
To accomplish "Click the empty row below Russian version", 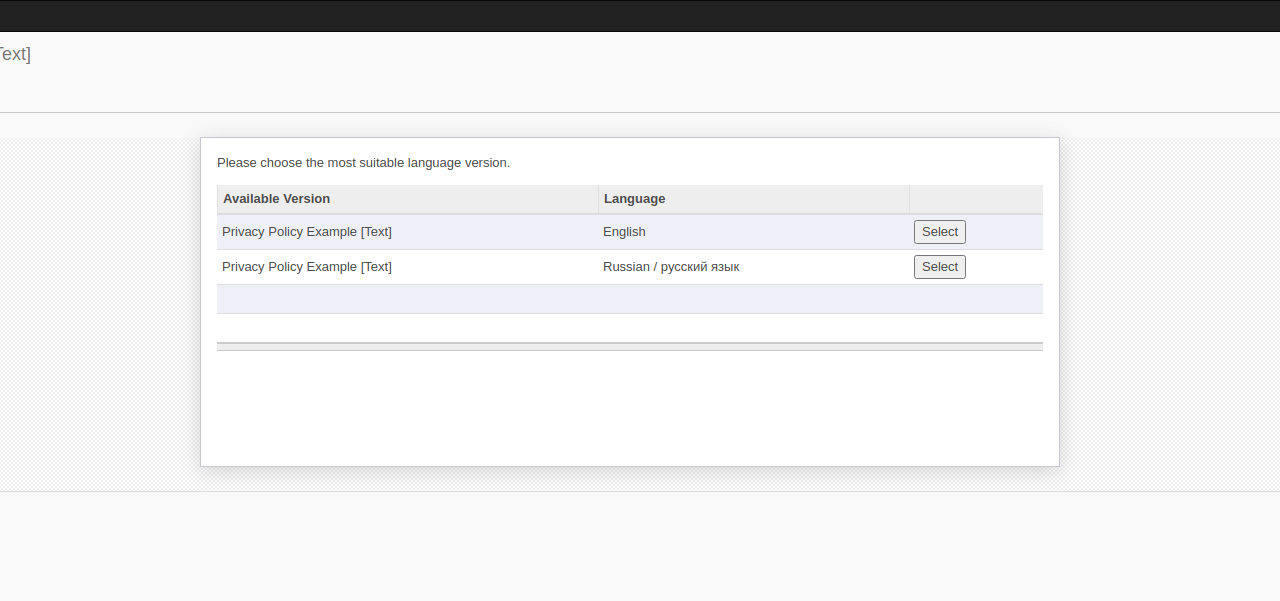I will tap(630, 298).
